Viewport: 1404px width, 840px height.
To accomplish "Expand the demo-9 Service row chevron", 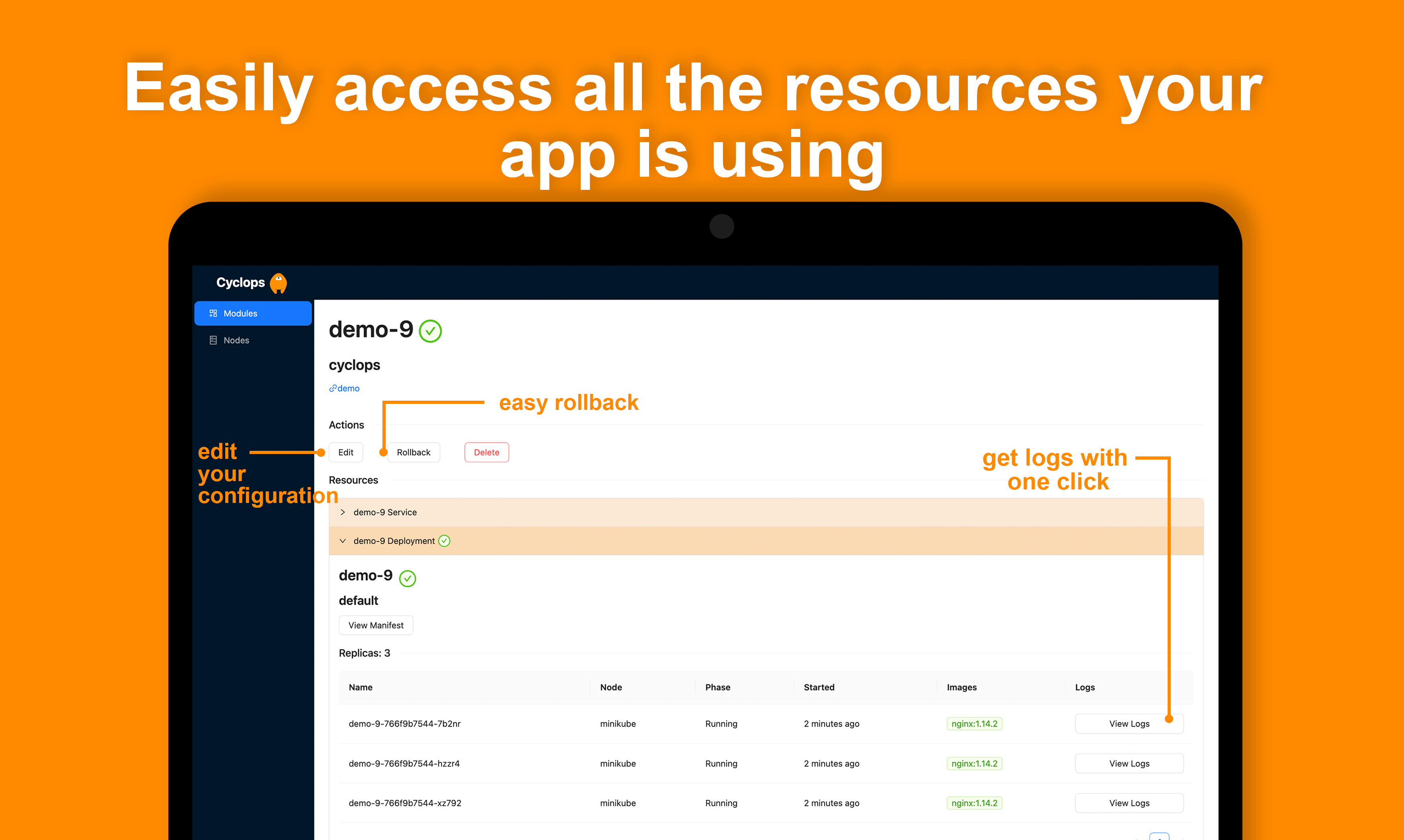I will (x=343, y=512).
